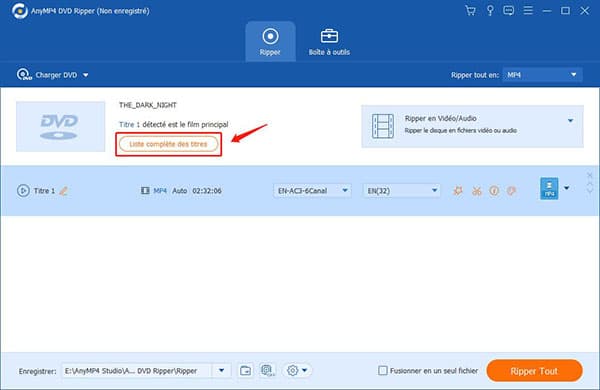The image size is (600, 390).
Task: Click the Auto resolution text in Titre 1 row
Action: (179, 191)
